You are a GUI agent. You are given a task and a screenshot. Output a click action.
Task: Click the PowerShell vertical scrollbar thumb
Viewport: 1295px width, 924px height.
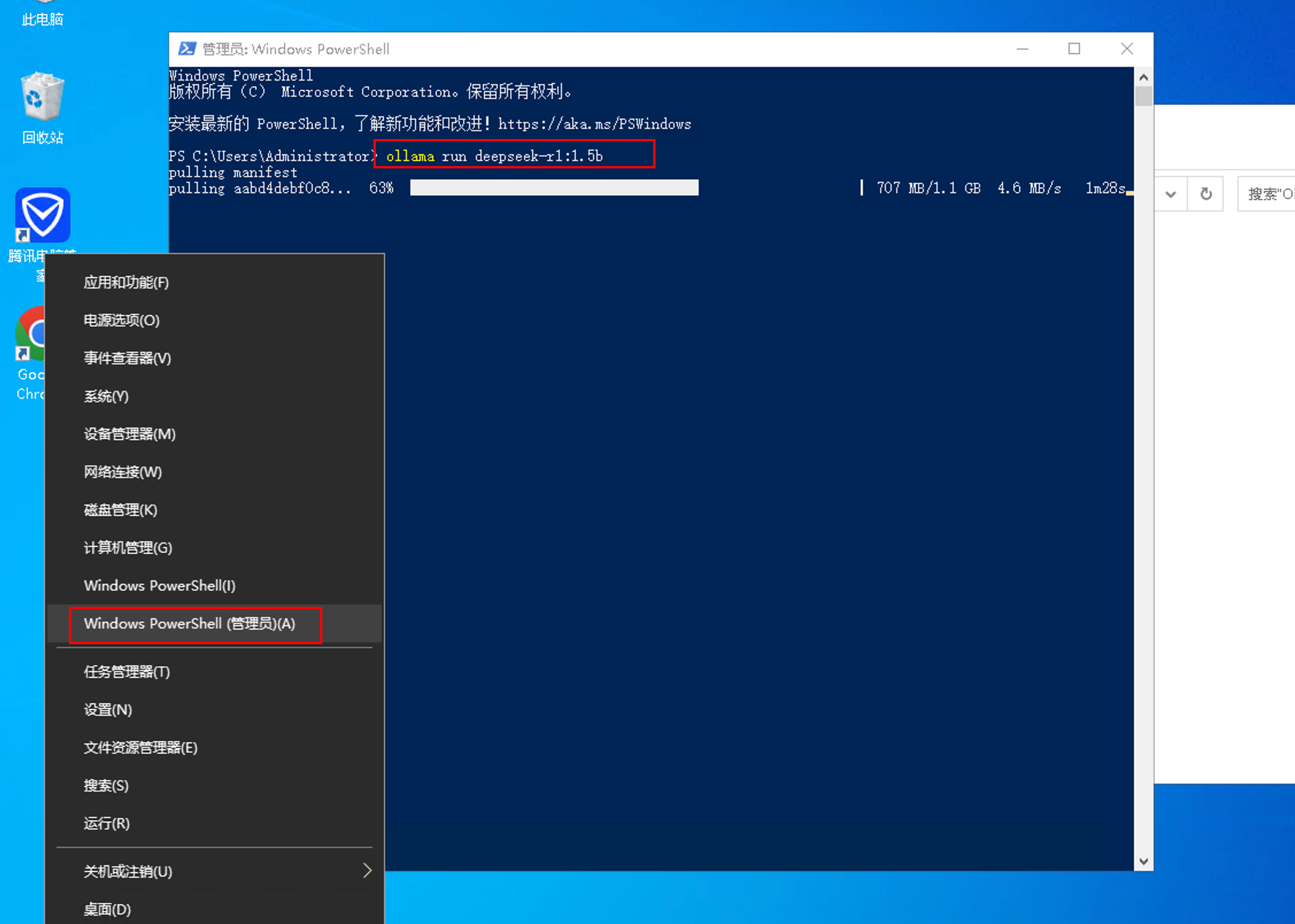1143,97
